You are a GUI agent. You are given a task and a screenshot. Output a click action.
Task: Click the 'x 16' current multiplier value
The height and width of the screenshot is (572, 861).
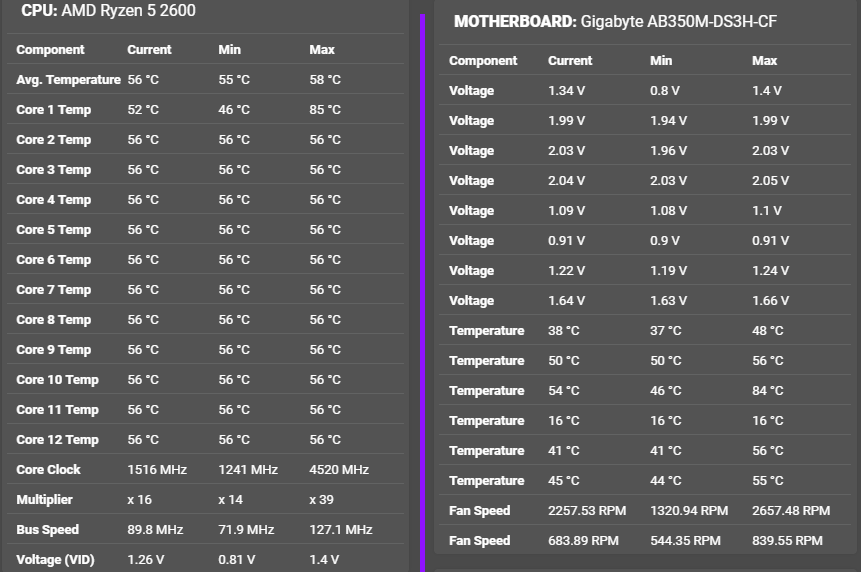(139, 500)
